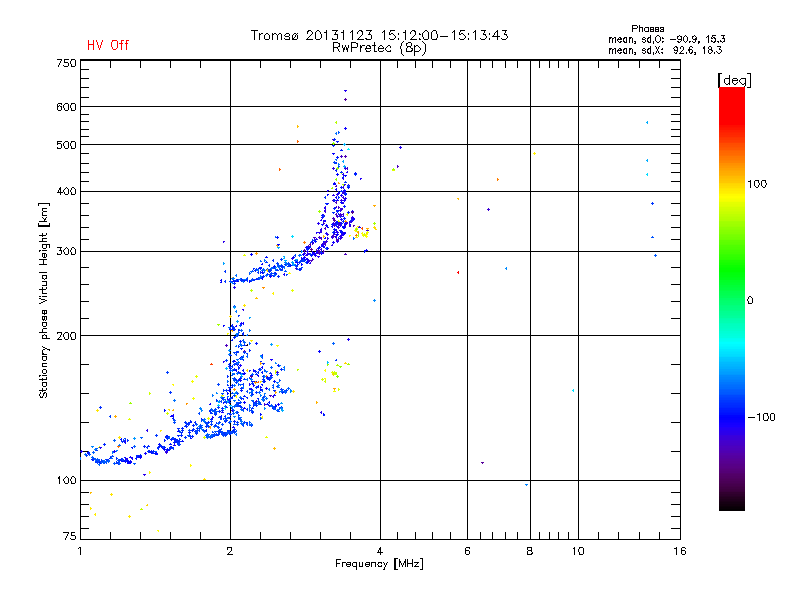Click the red HV Off label
This screenshot has width=800, height=600.
click(108, 45)
